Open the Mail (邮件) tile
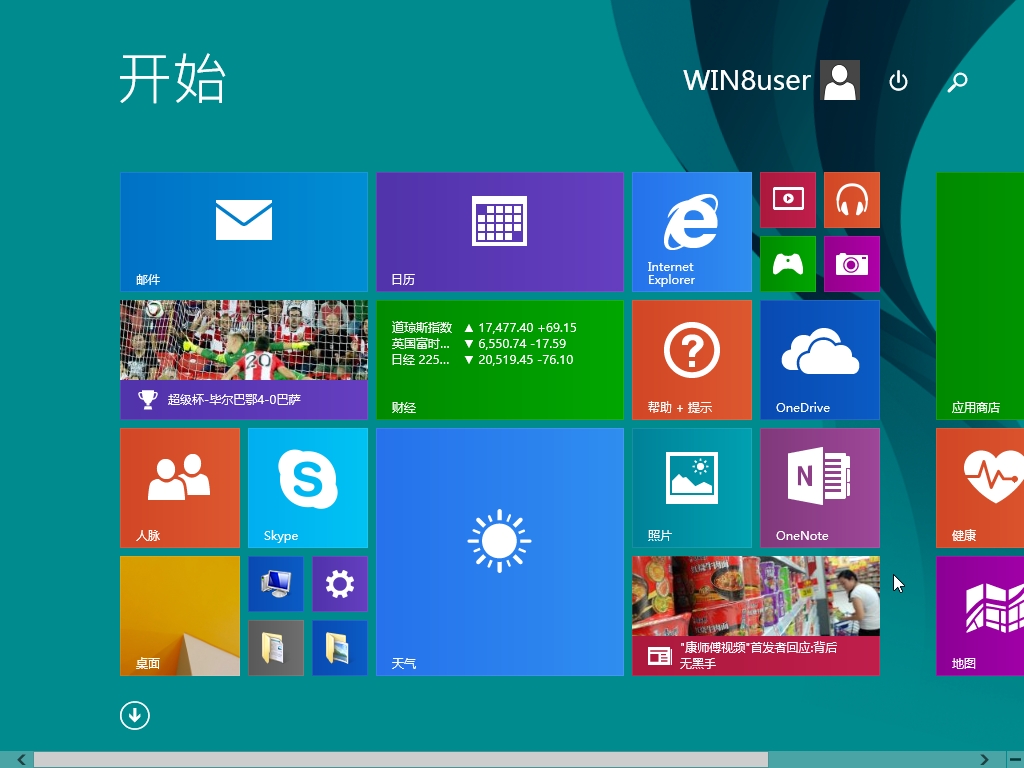Image resolution: width=1024 pixels, height=768 pixels. pos(244,232)
